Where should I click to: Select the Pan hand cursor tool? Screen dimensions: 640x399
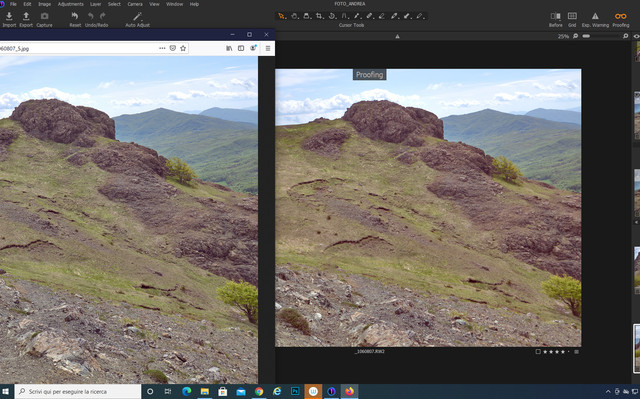click(294, 16)
